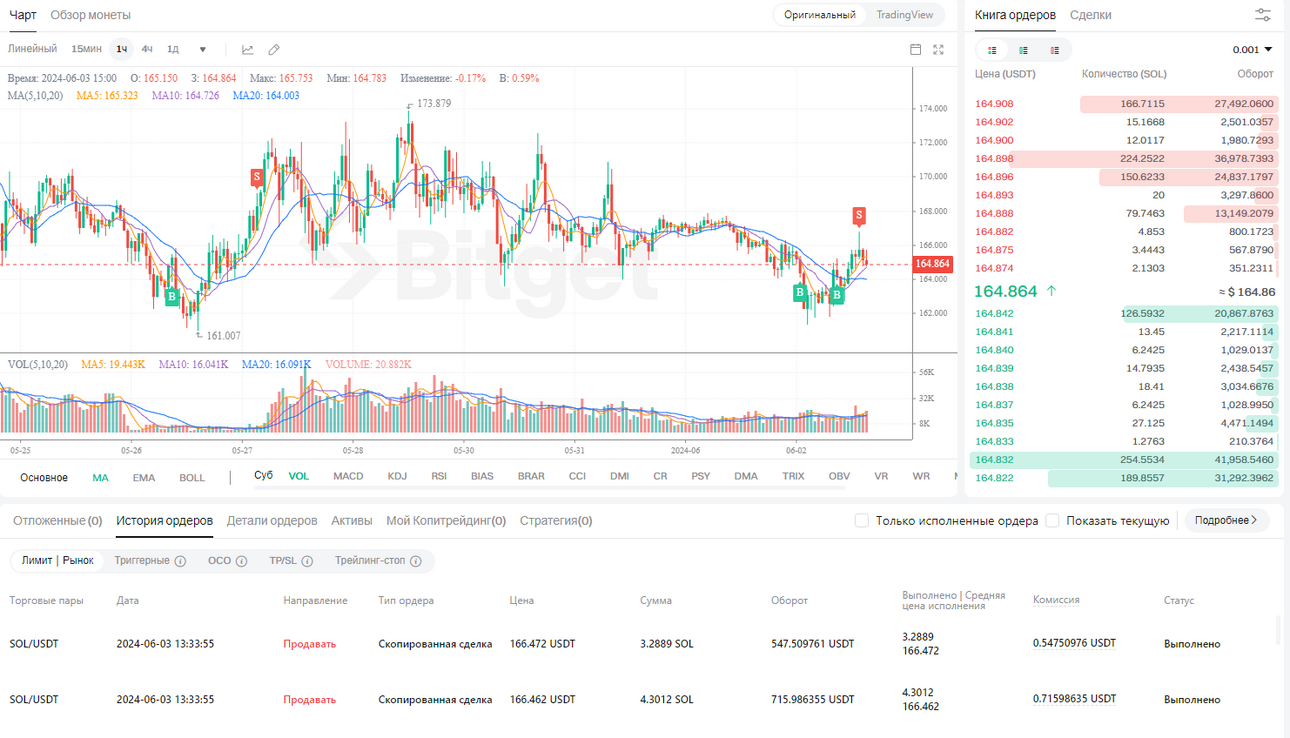1290x738 pixels.
Task: Open the Отложенные (0) tab
Action: [x=57, y=520]
